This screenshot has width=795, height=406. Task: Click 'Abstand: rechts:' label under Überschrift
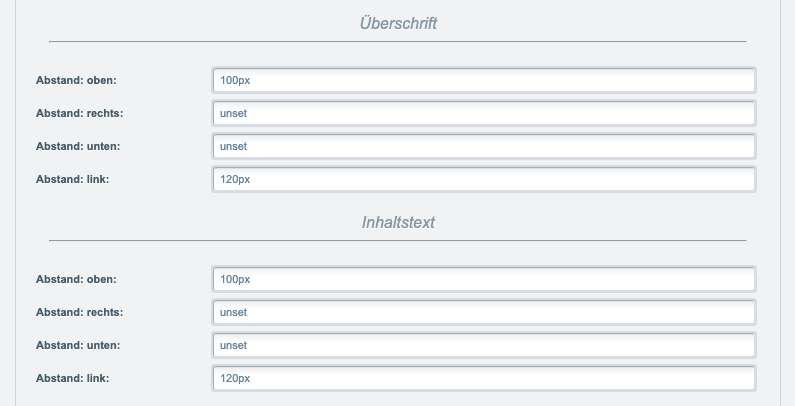80,113
